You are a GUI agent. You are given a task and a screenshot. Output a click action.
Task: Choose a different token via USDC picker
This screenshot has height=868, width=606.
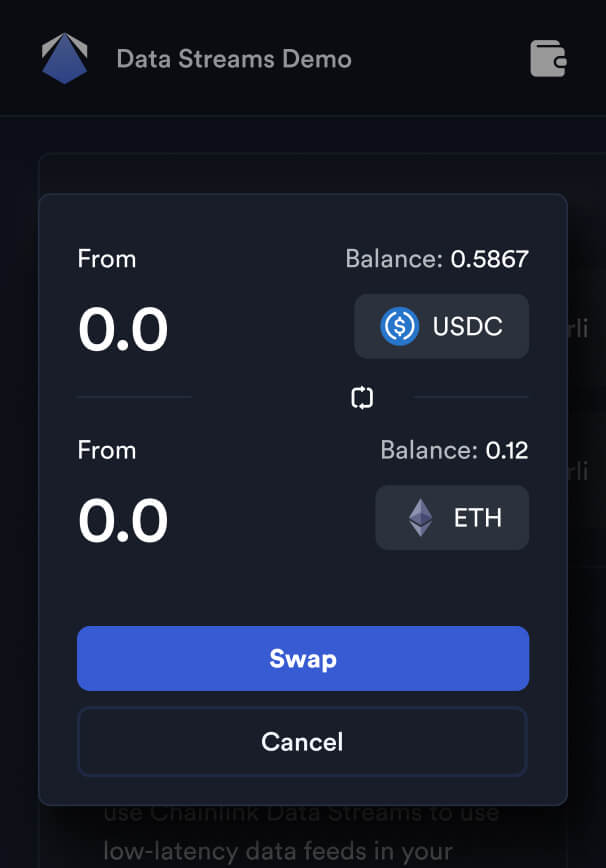pos(441,325)
